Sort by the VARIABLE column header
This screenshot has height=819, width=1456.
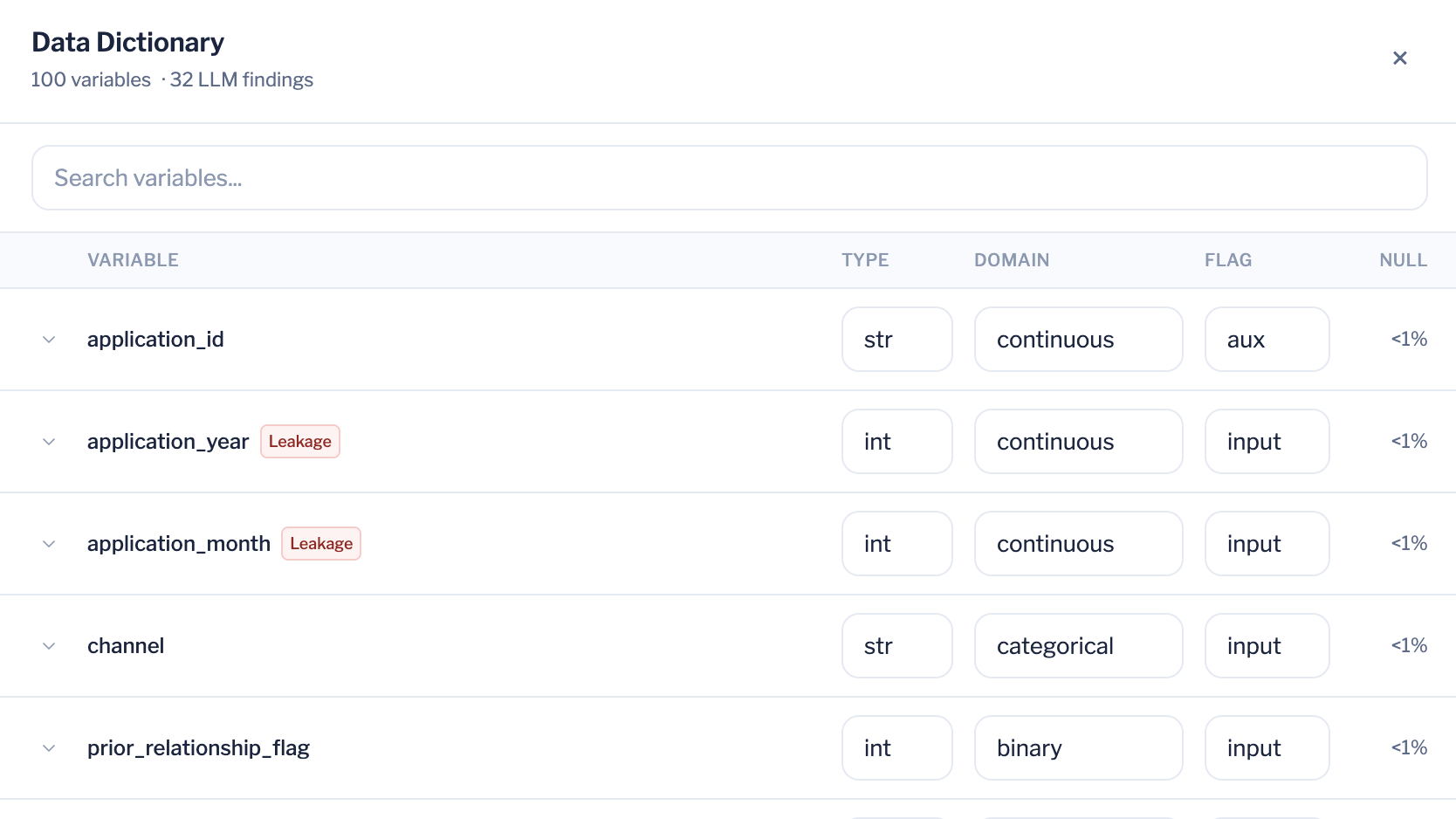click(x=133, y=260)
